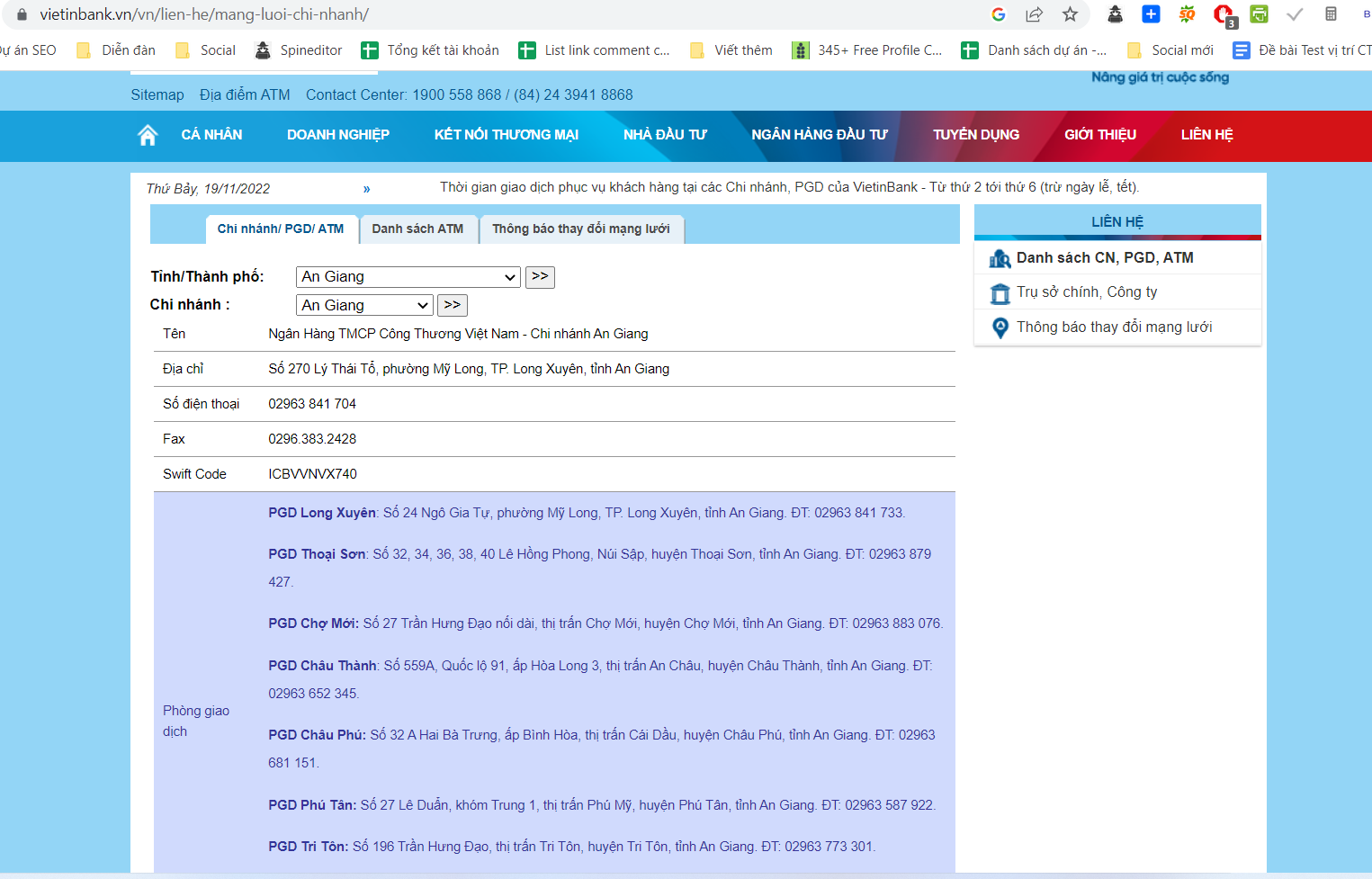Click Fax number 0296.383.2428
Viewport: 1372px width, 879px height.
[312, 439]
